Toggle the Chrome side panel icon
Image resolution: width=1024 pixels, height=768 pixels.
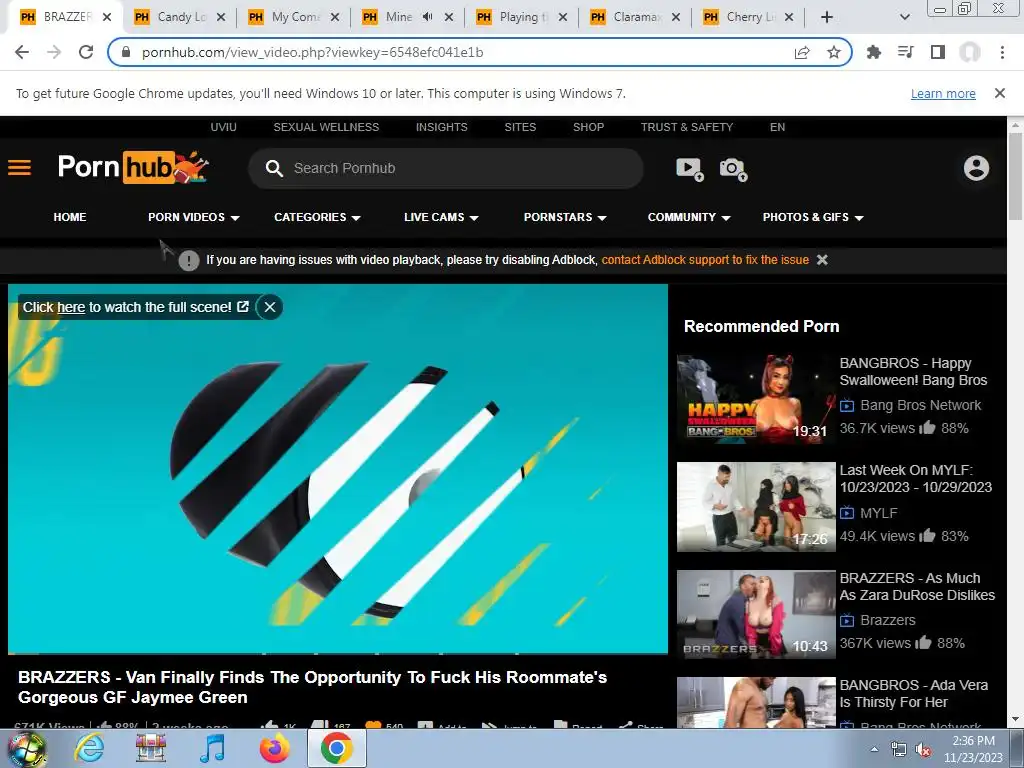938,52
